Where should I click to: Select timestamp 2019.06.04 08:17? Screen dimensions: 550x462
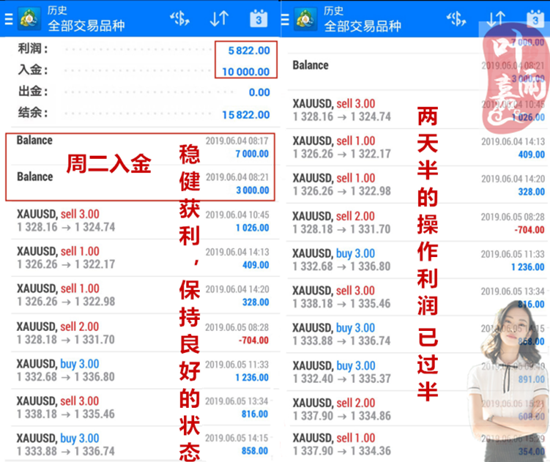tap(237, 141)
